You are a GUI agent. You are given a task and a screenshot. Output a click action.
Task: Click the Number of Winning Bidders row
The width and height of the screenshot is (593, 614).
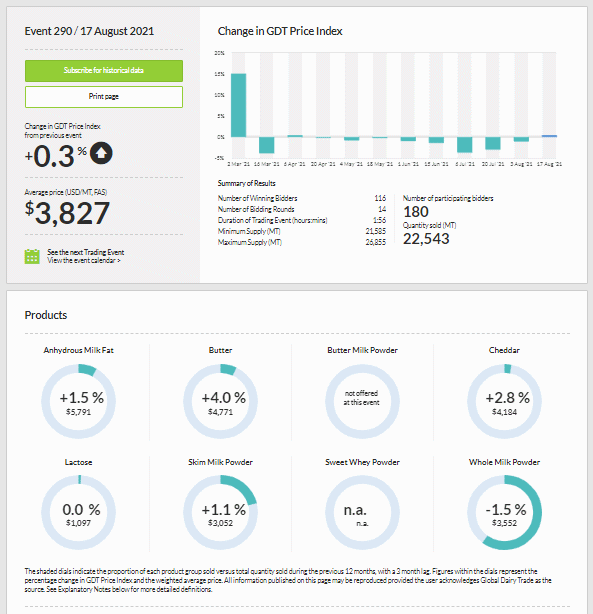coord(302,198)
